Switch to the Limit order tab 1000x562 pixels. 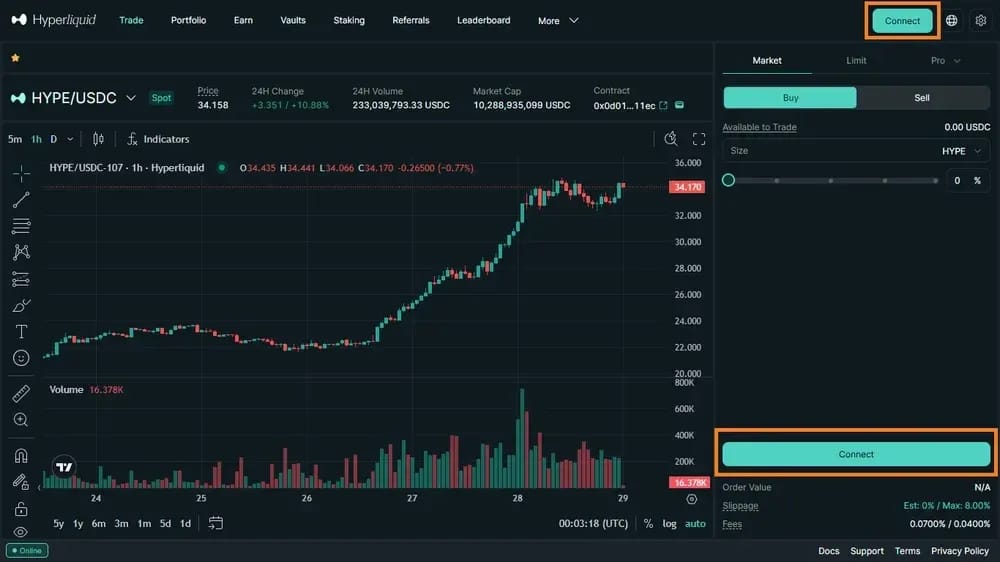(x=856, y=61)
